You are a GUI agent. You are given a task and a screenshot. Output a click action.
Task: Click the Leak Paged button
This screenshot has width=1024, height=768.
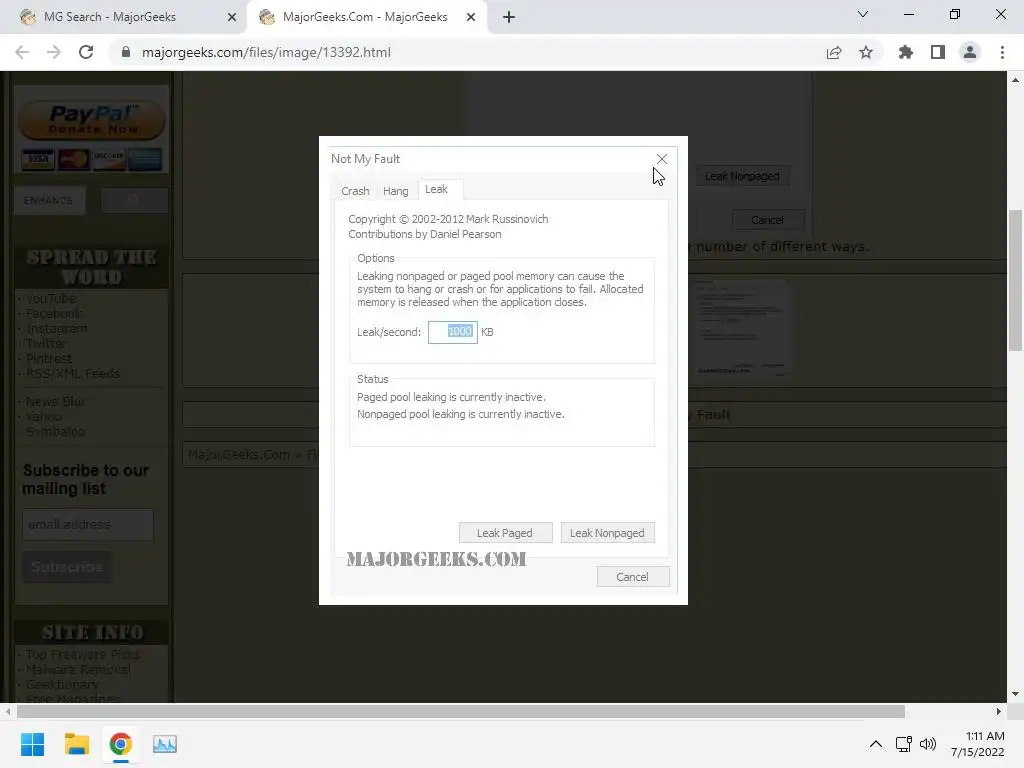505,533
